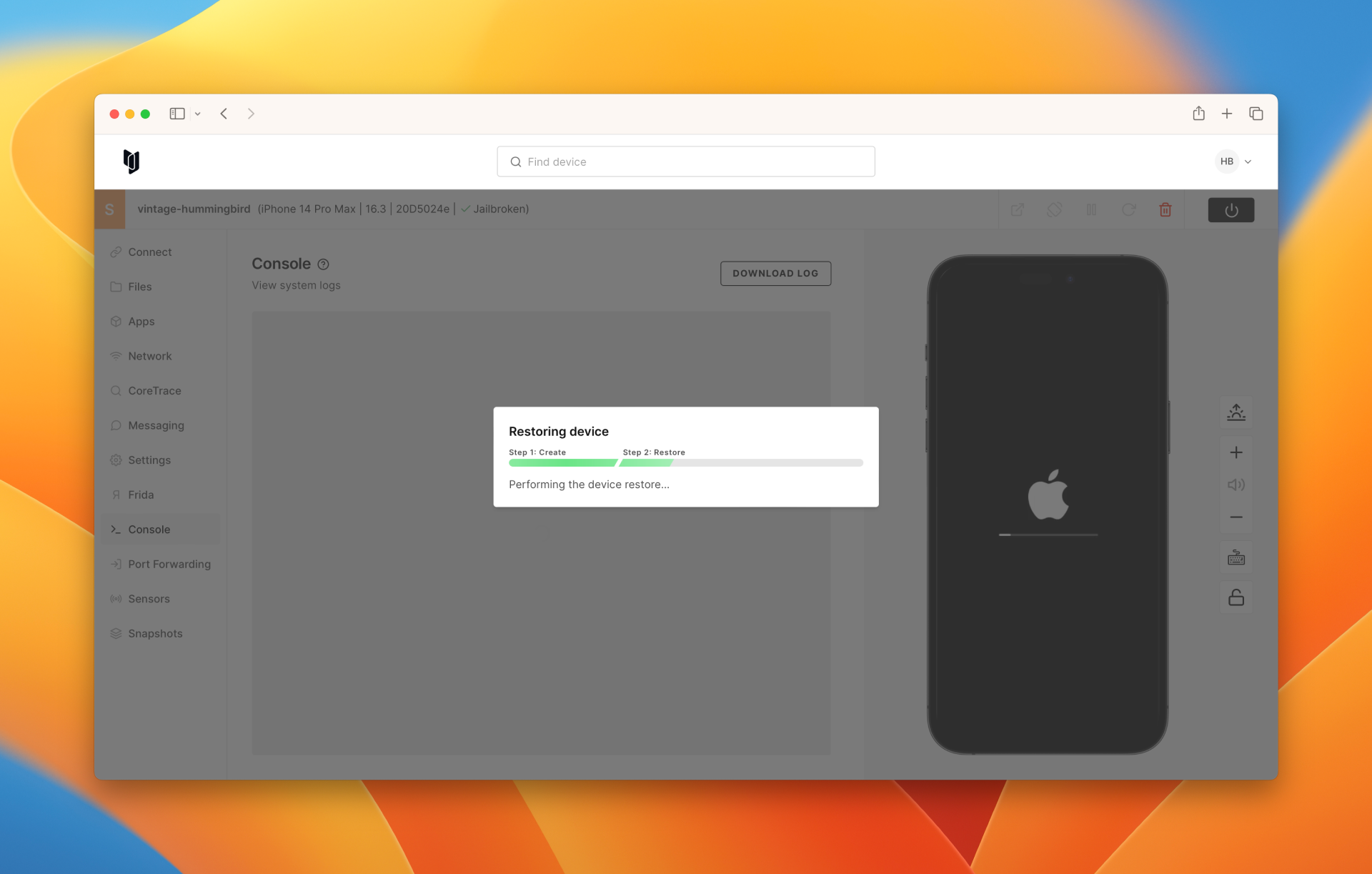
Task: Open the Connect section in sidebar
Action: (x=150, y=251)
